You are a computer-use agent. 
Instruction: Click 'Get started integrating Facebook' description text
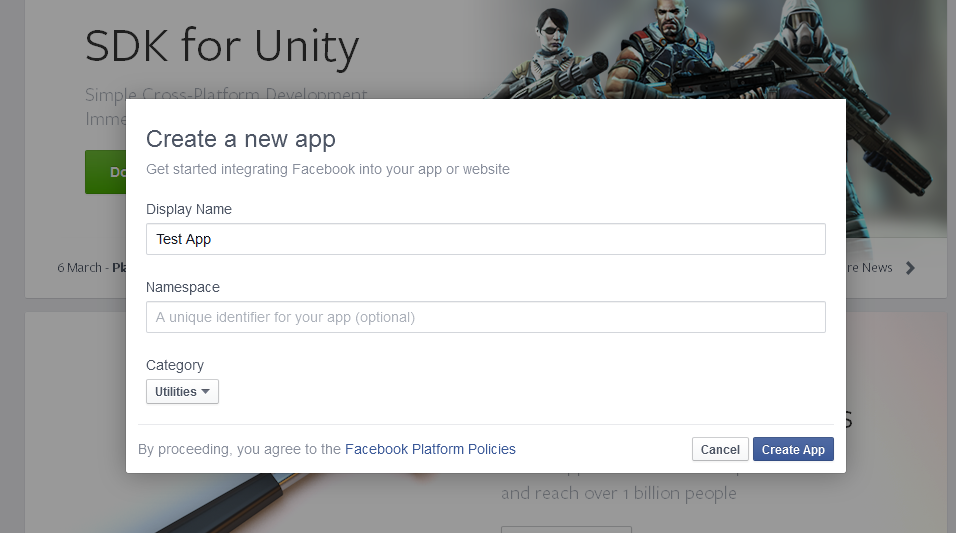click(328, 169)
